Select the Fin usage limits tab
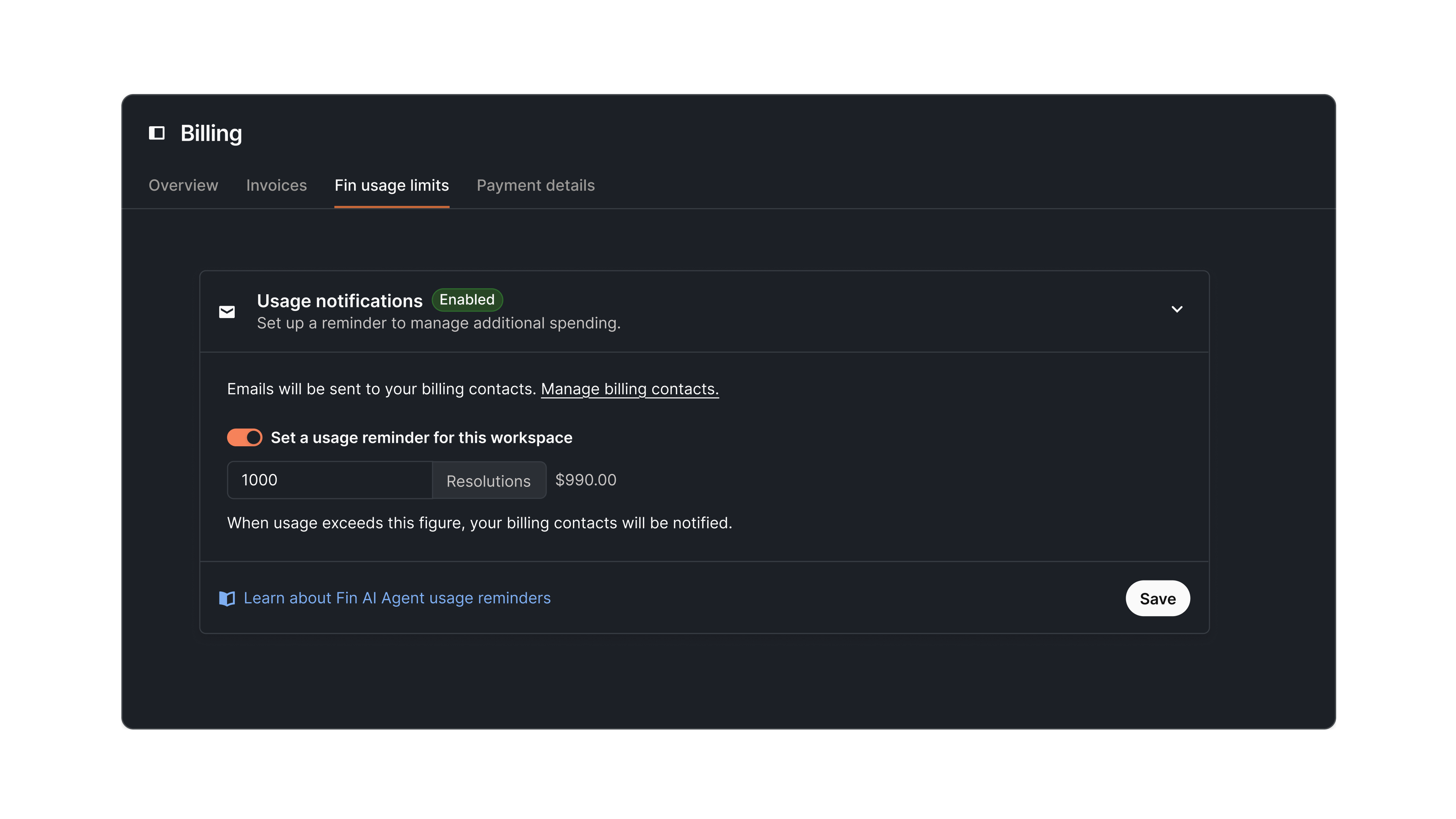This screenshot has width=1456, height=819. tap(392, 185)
